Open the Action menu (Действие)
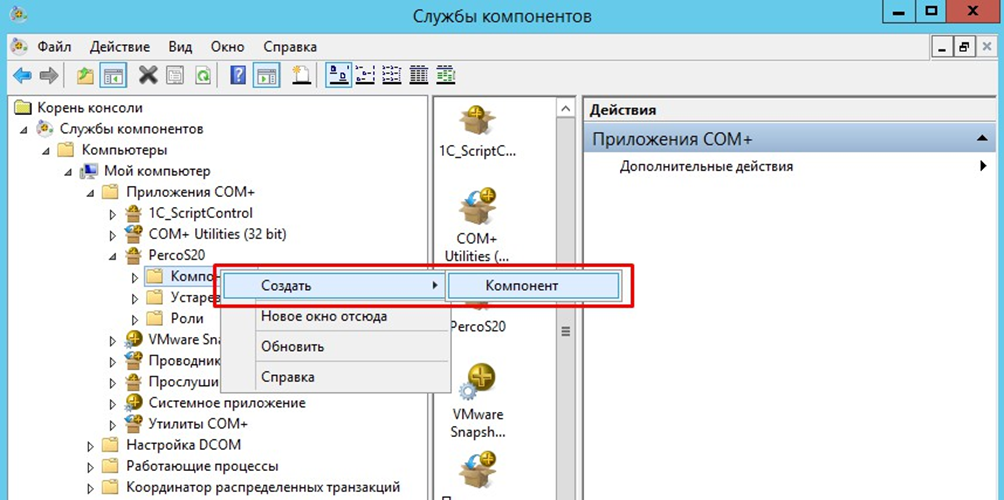Screen dimensions: 1004x500 pos(120,47)
